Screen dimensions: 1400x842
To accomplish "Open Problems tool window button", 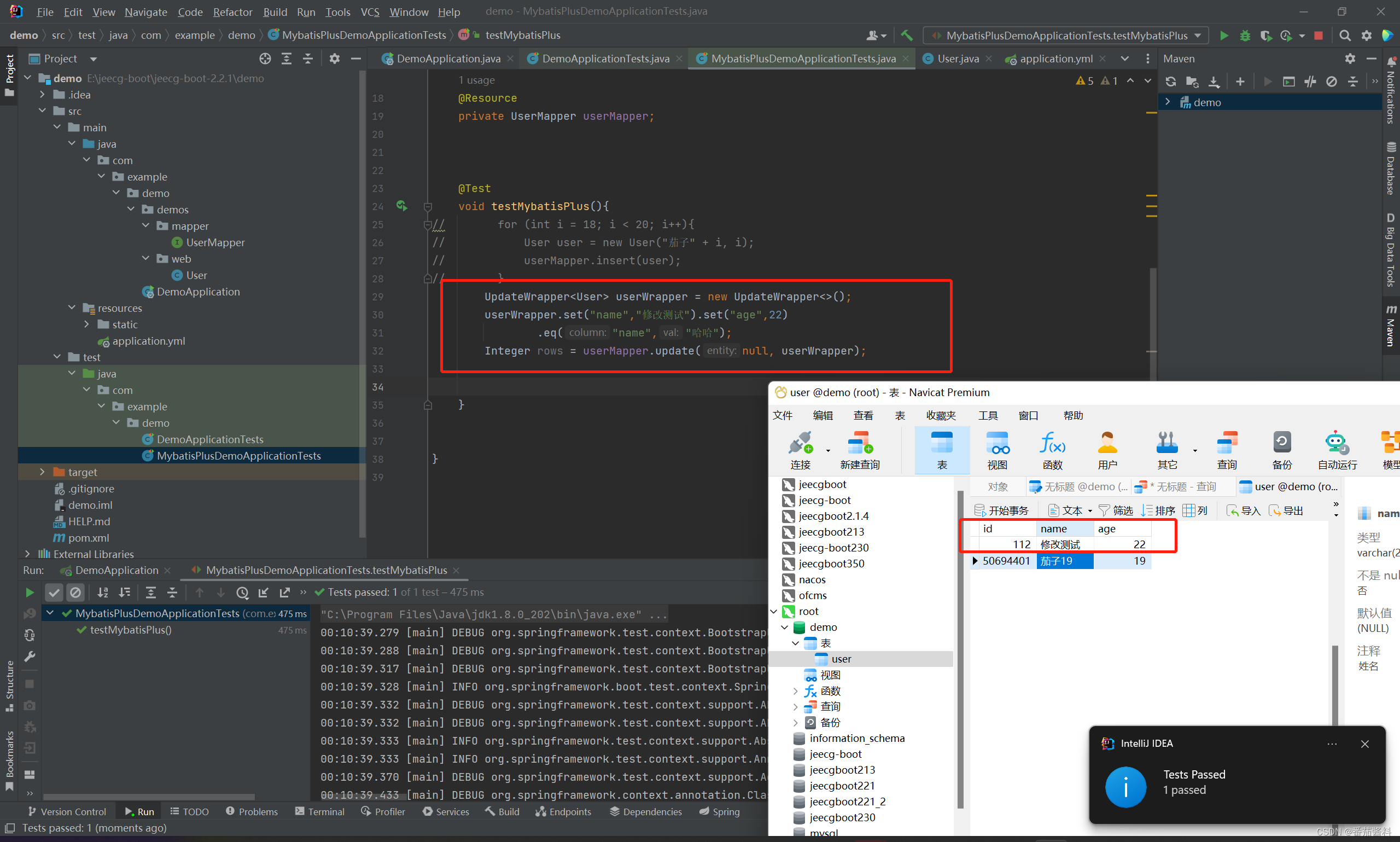I will point(252,811).
